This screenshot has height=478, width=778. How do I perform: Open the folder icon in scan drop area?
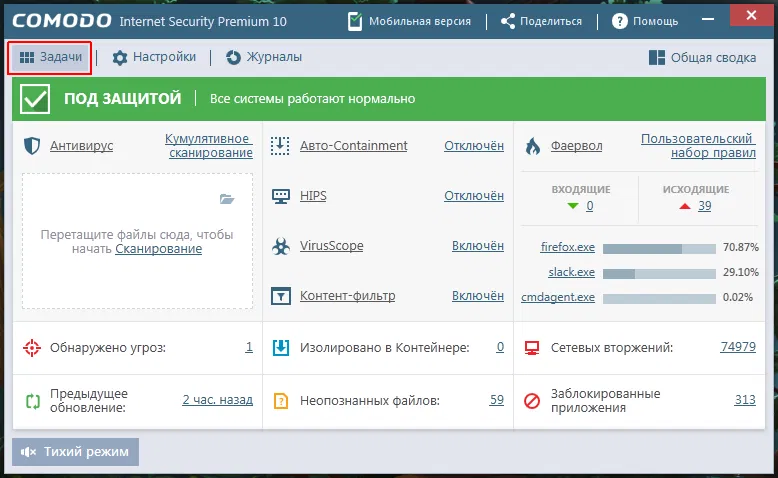[x=227, y=199]
